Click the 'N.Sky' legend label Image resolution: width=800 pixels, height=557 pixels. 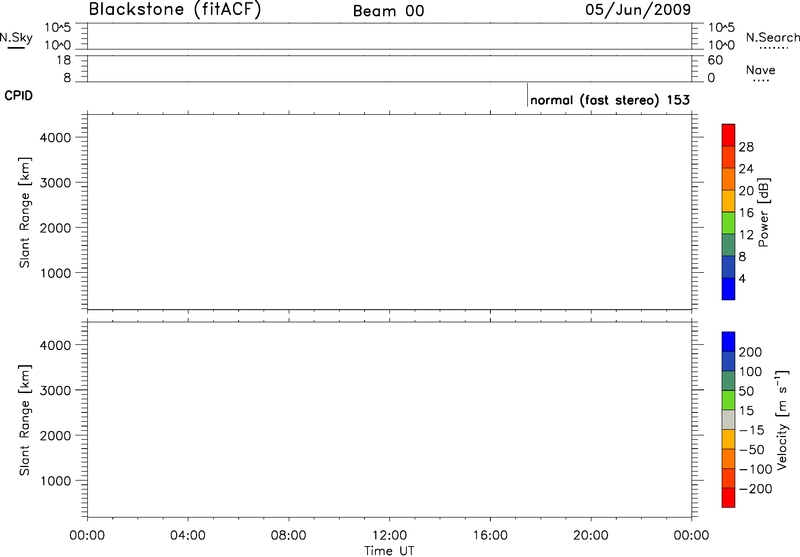click(x=16, y=38)
